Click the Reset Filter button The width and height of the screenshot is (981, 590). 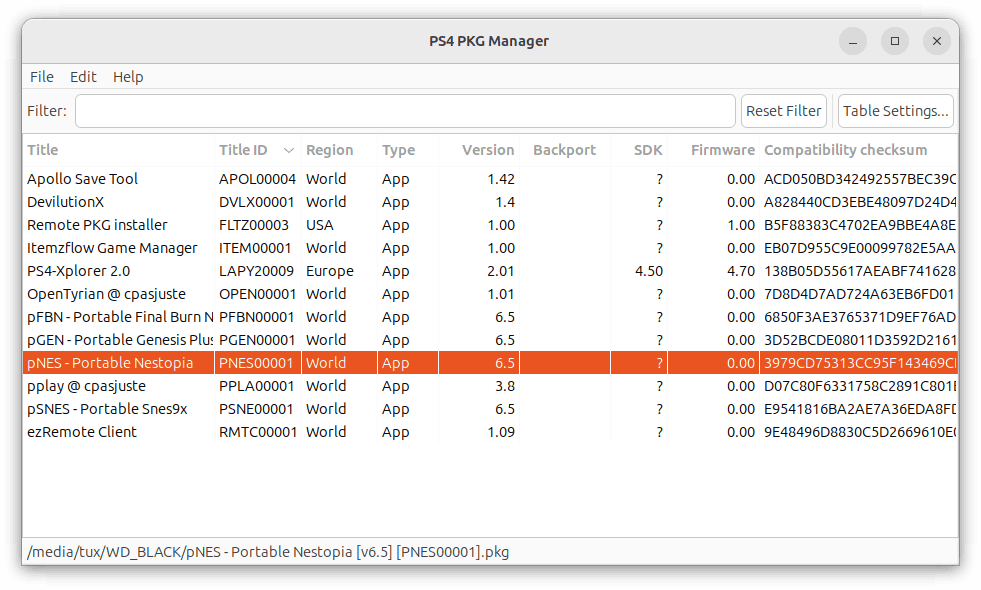click(784, 111)
